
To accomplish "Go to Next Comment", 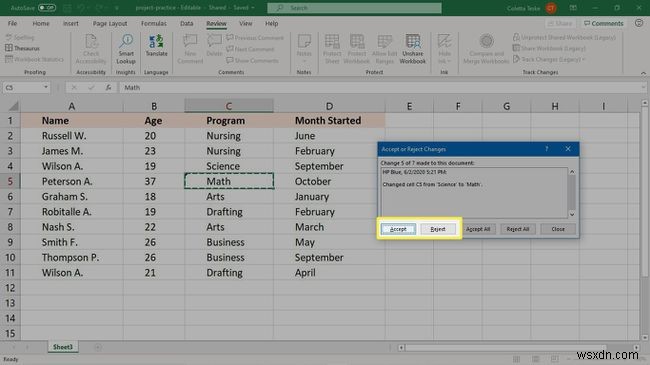I will click(x=250, y=49).
